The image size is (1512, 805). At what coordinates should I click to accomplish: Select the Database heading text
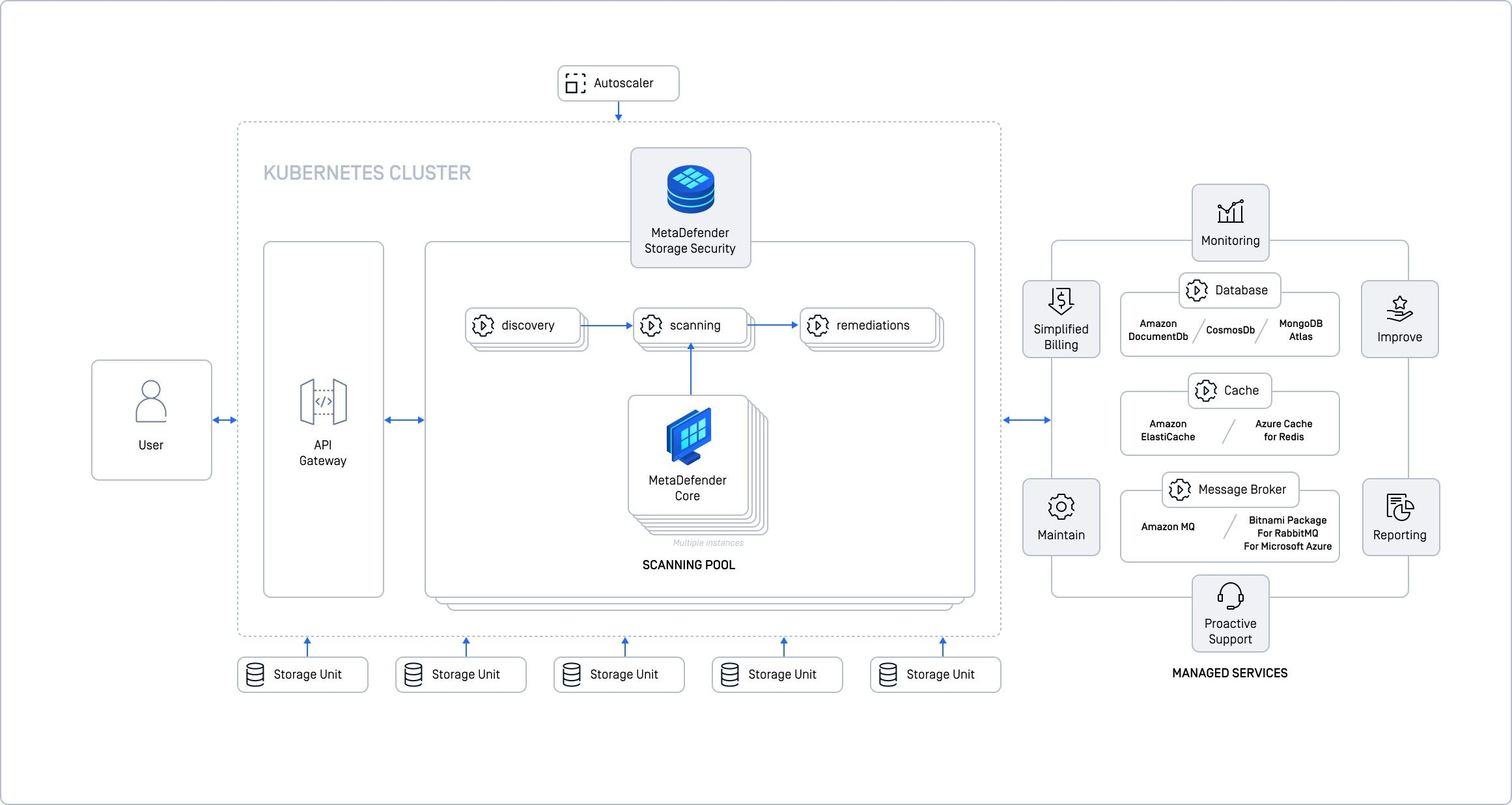tap(1242, 290)
